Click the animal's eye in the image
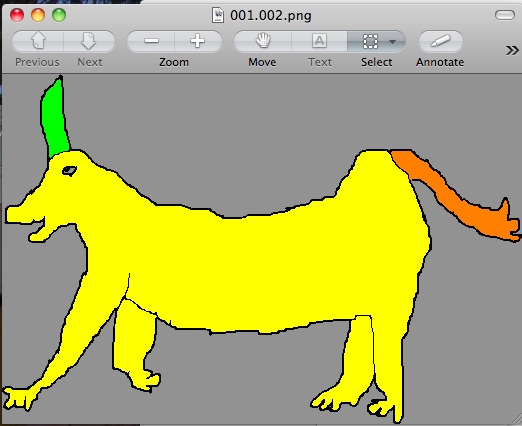The image size is (522, 426). click(x=69, y=171)
